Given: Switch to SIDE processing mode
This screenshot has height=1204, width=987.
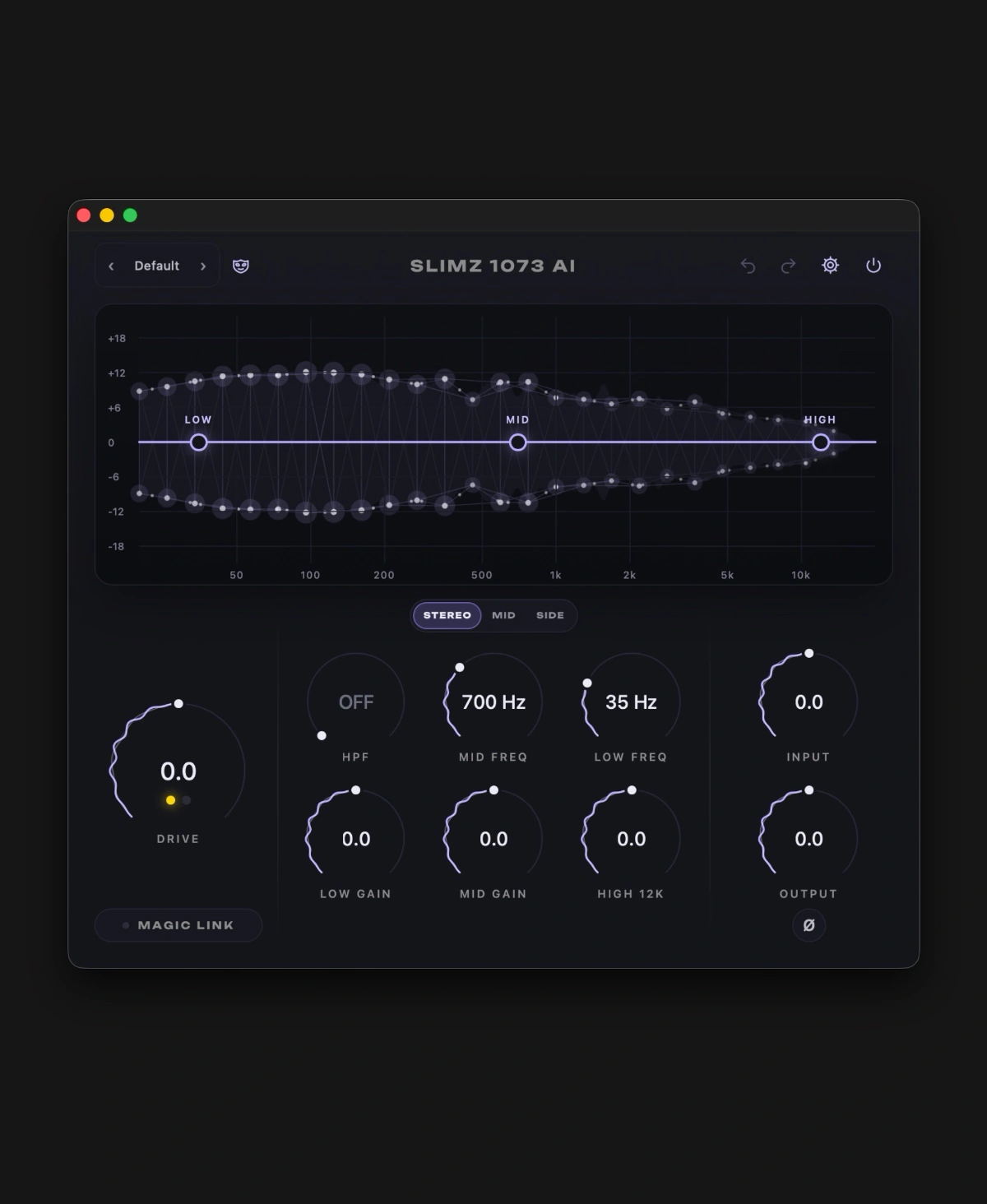Looking at the screenshot, I should click(x=550, y=615).
